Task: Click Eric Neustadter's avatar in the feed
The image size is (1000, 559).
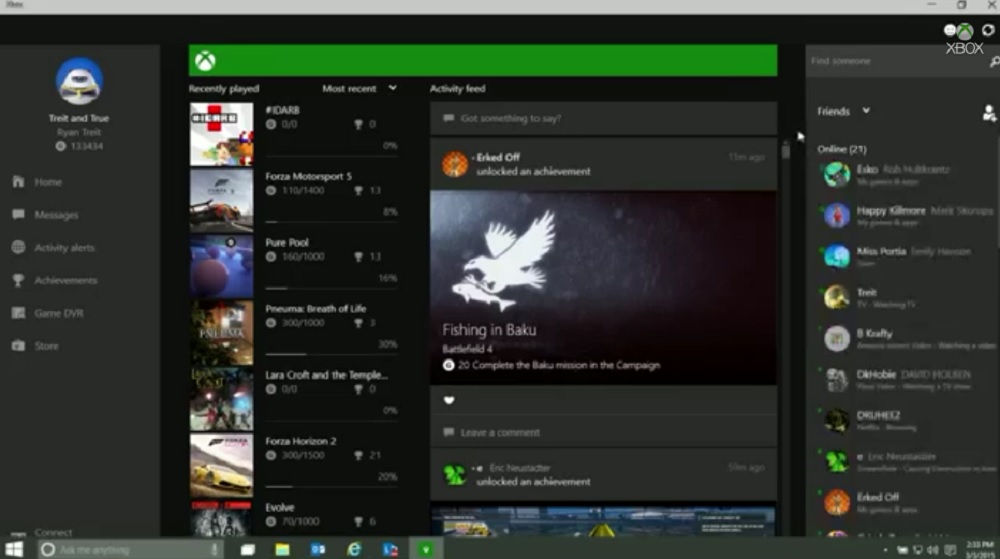Action: click(455, 475)
